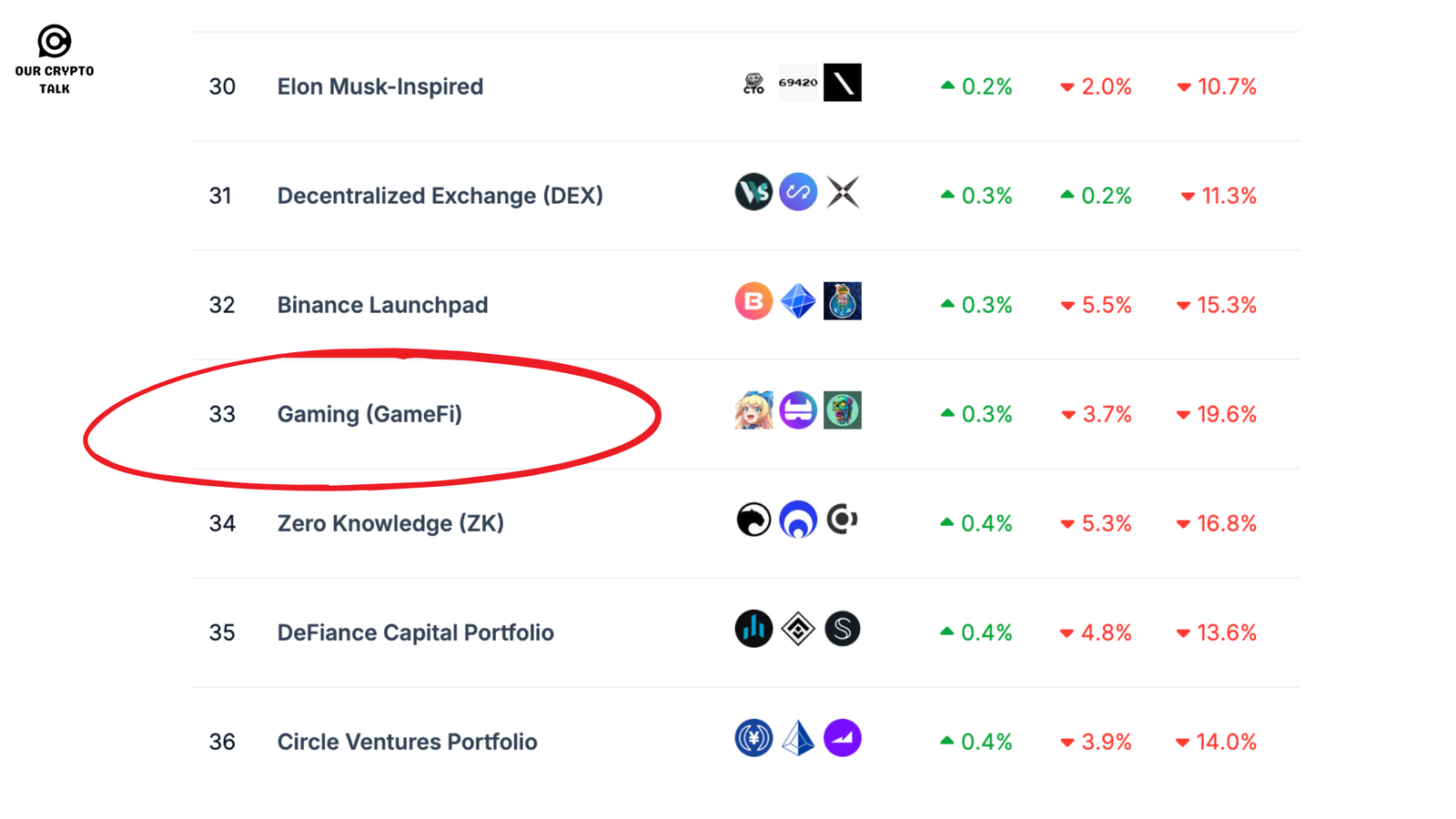Open the Zero Knowledge (ZK) category
This screenshot has height=819, width=1456.
tap(390, 523)
